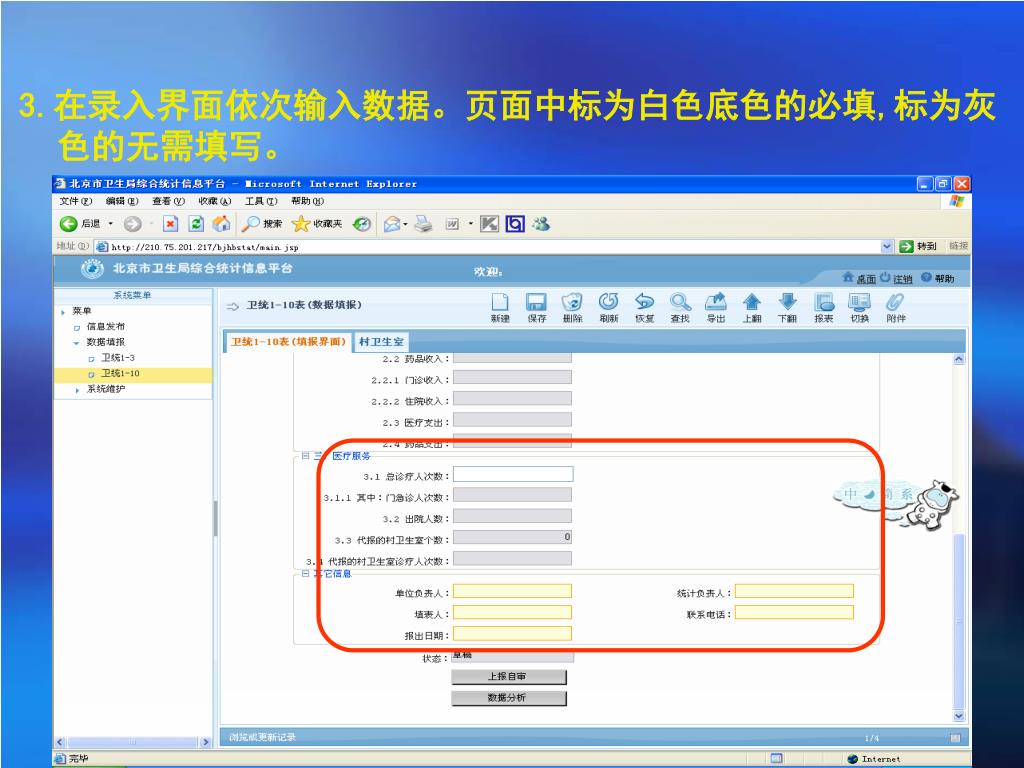The image size is (1024, 768).
Task: Open the Back button history dropdown
Action: click(110, 224)
